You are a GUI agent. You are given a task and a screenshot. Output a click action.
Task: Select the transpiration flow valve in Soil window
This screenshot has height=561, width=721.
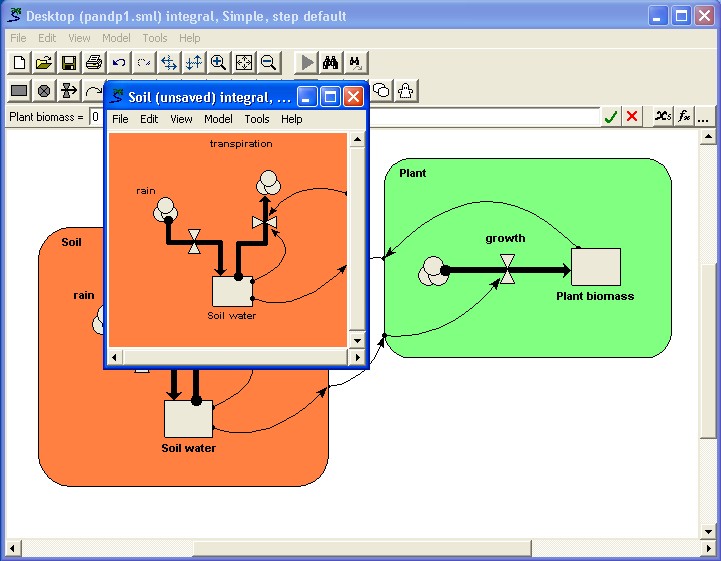pos(265,223)
